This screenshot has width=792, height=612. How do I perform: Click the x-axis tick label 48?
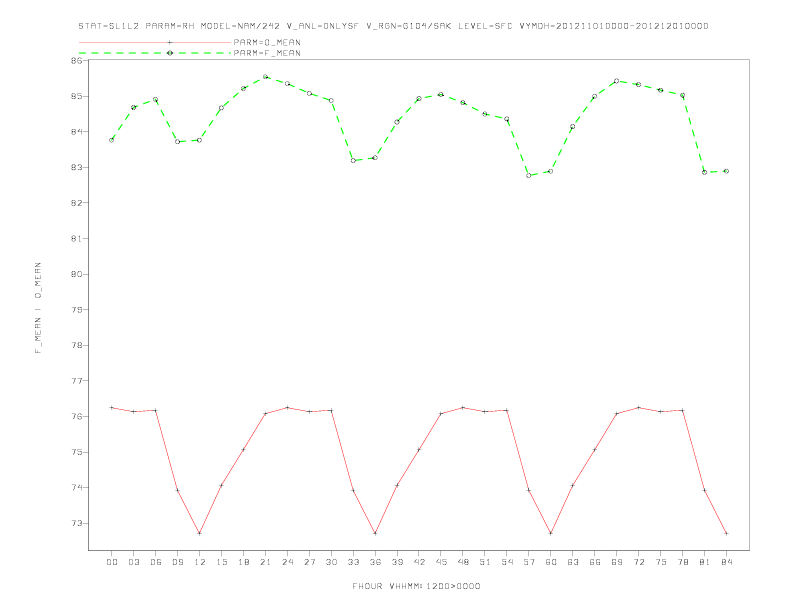463,562
